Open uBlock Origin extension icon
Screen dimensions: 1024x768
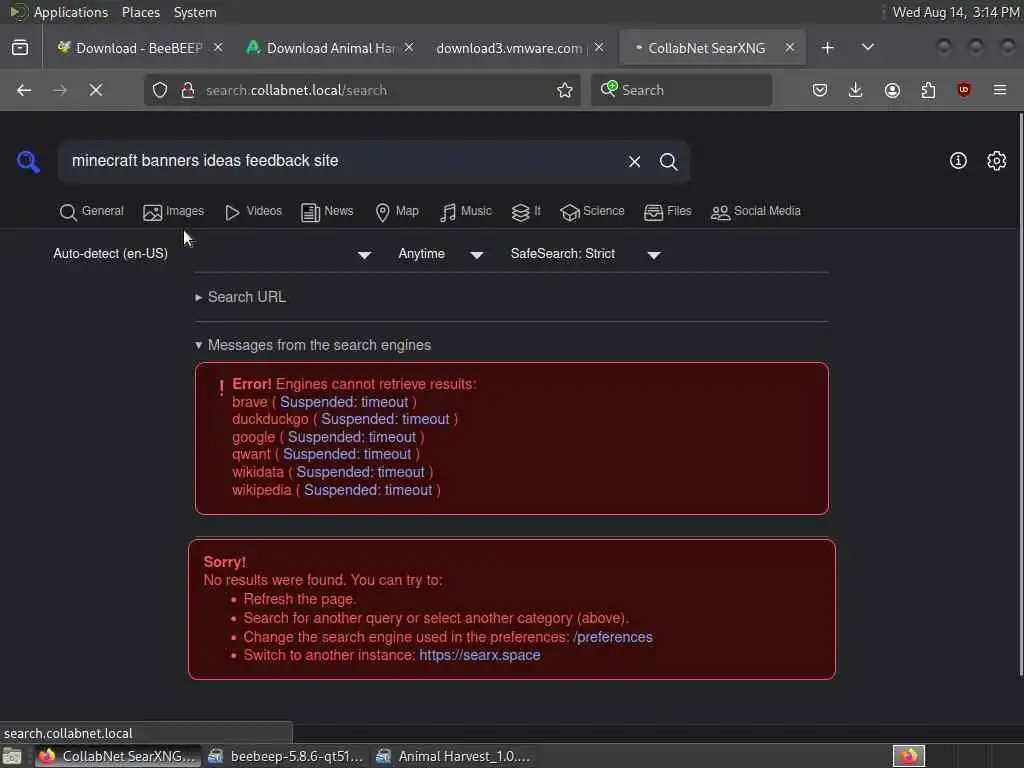[964, 90]
